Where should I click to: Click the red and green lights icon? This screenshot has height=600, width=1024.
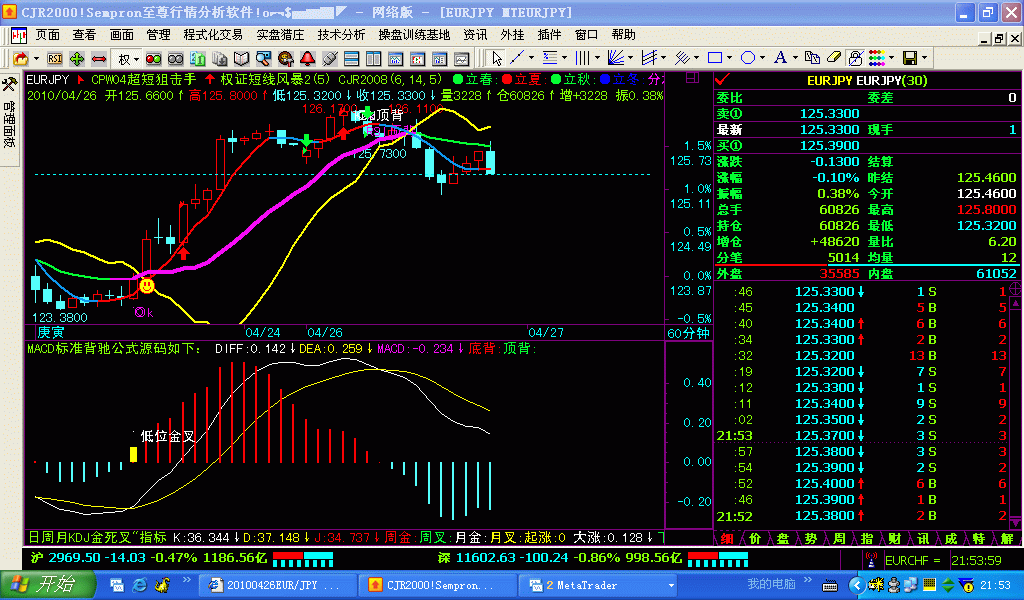153,59
